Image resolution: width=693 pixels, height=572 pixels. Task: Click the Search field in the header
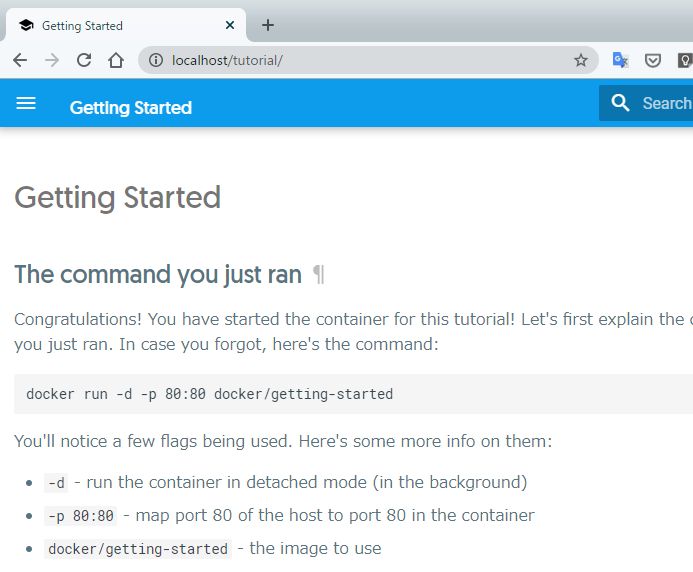646,103
